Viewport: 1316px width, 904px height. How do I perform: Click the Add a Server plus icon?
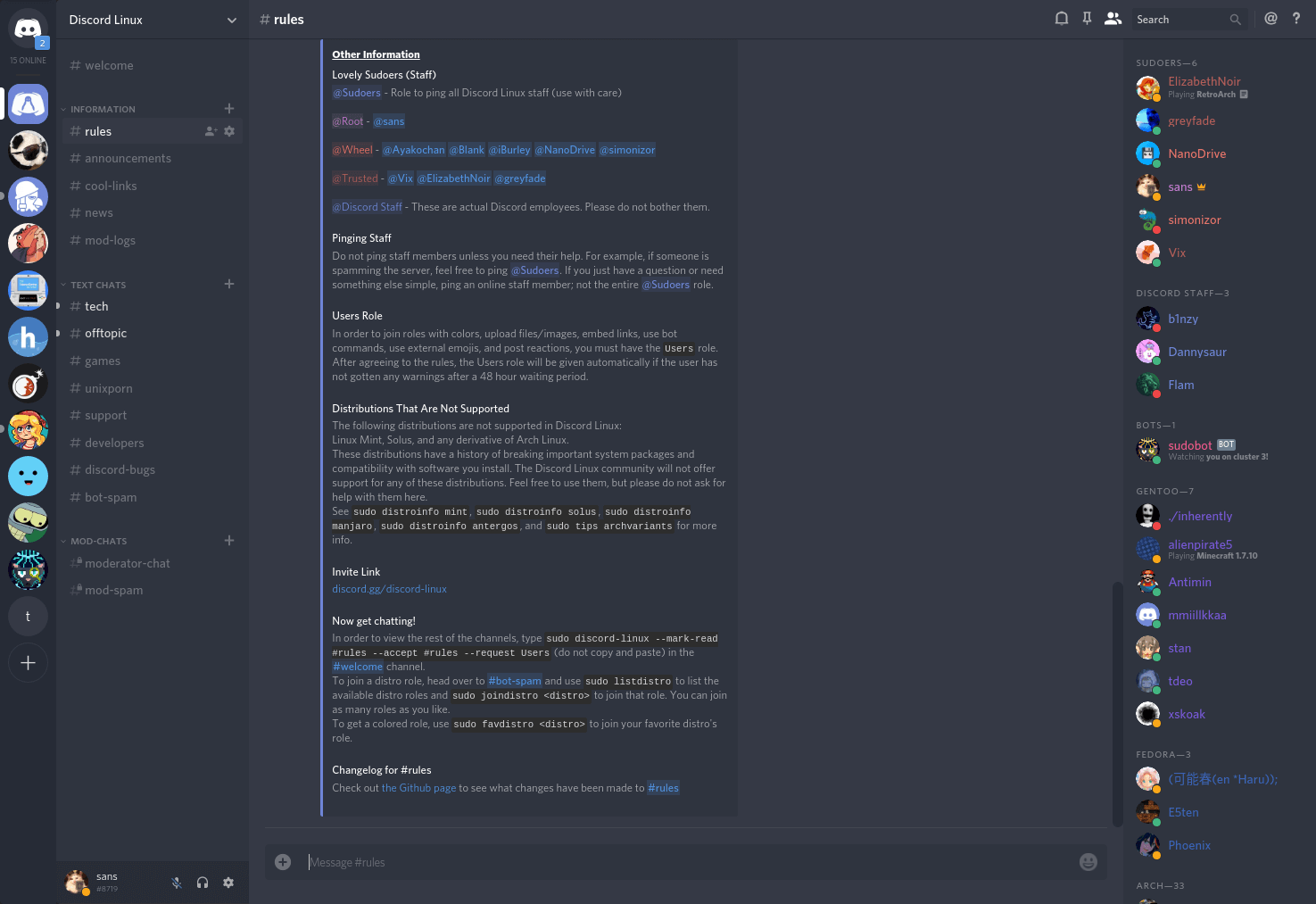click(x=28, y=662)
